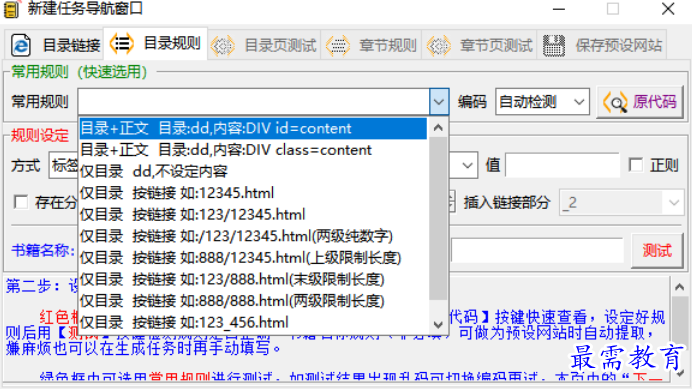
Task: Click the magnifier icon on 原代码 button
Action: (615, 102)
